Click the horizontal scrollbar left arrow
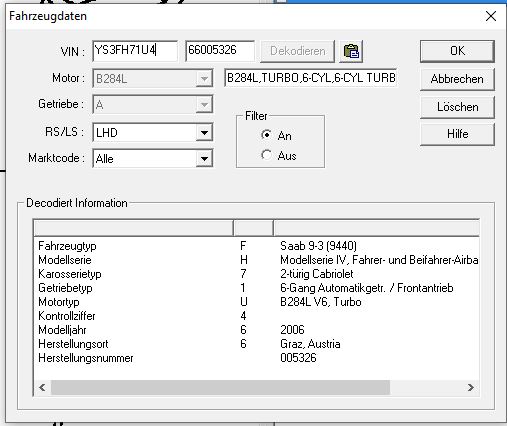The height and width of the screenshot is (426, 507). pos(42,387)
